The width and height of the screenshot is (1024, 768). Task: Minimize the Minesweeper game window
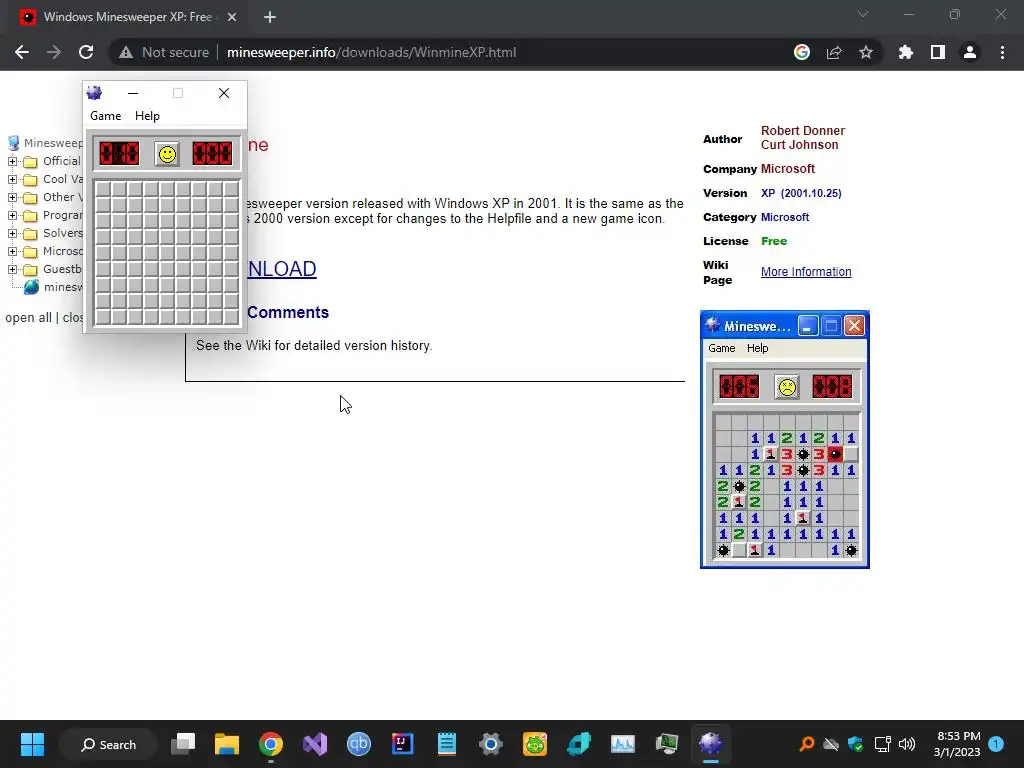pos(133,93)
